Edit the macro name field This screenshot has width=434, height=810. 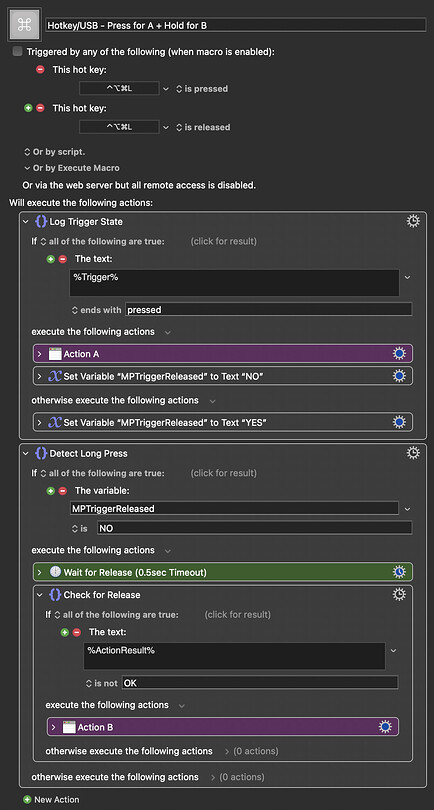pos(236,25)
